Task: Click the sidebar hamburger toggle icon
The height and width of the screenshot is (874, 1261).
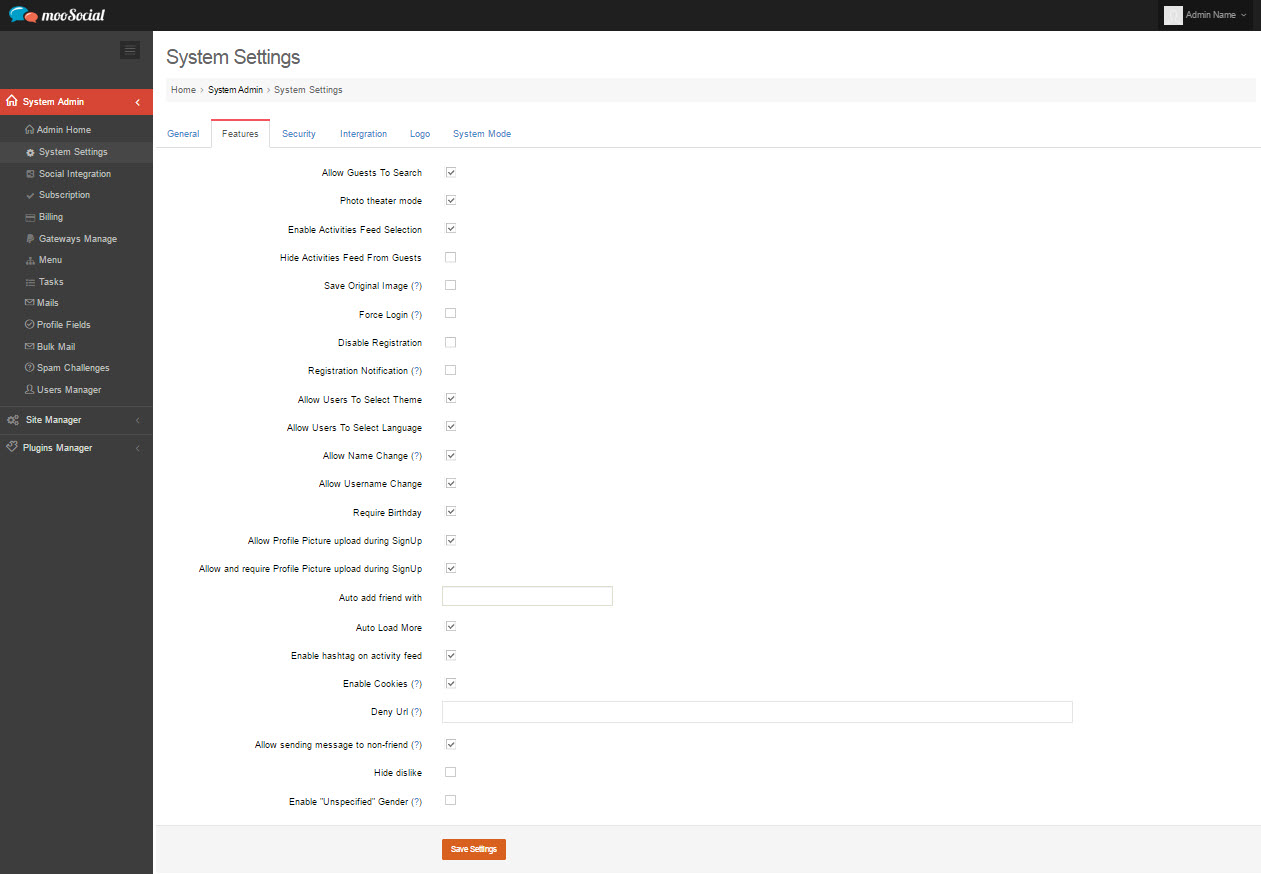Action: [129, 49]
